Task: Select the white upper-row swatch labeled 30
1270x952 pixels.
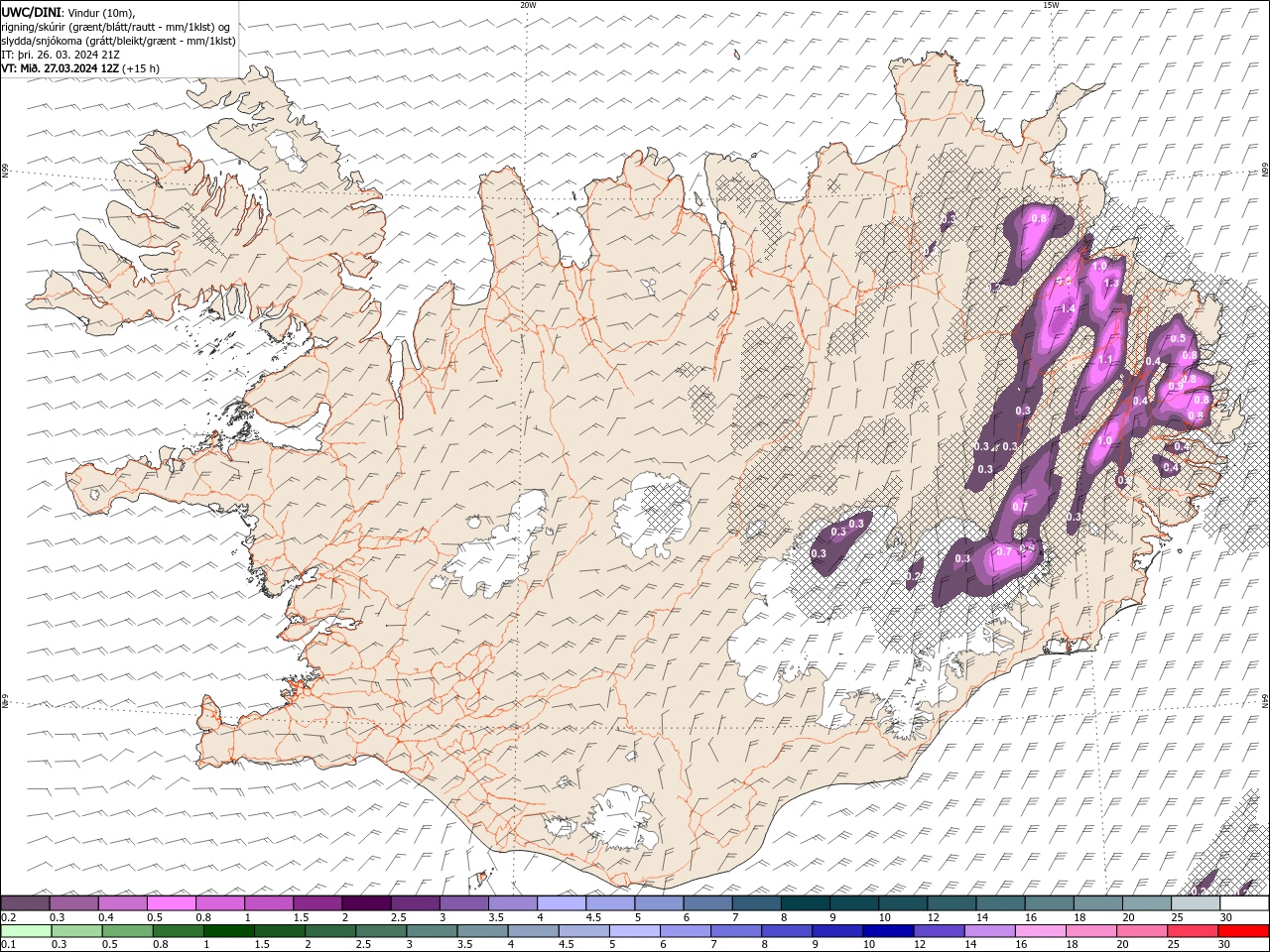Action: (x=1244, y=903)
